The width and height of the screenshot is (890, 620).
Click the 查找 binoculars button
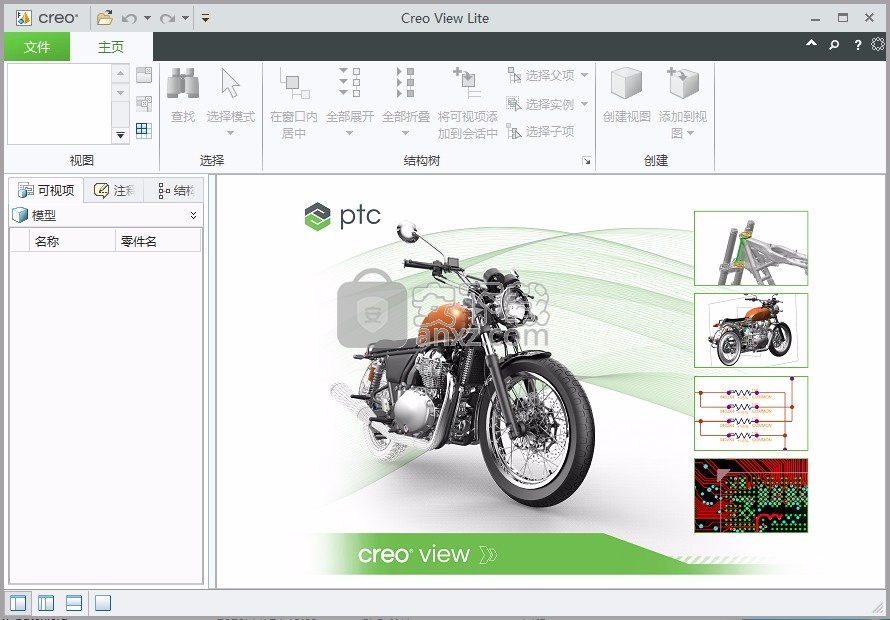tap(183, 84)
